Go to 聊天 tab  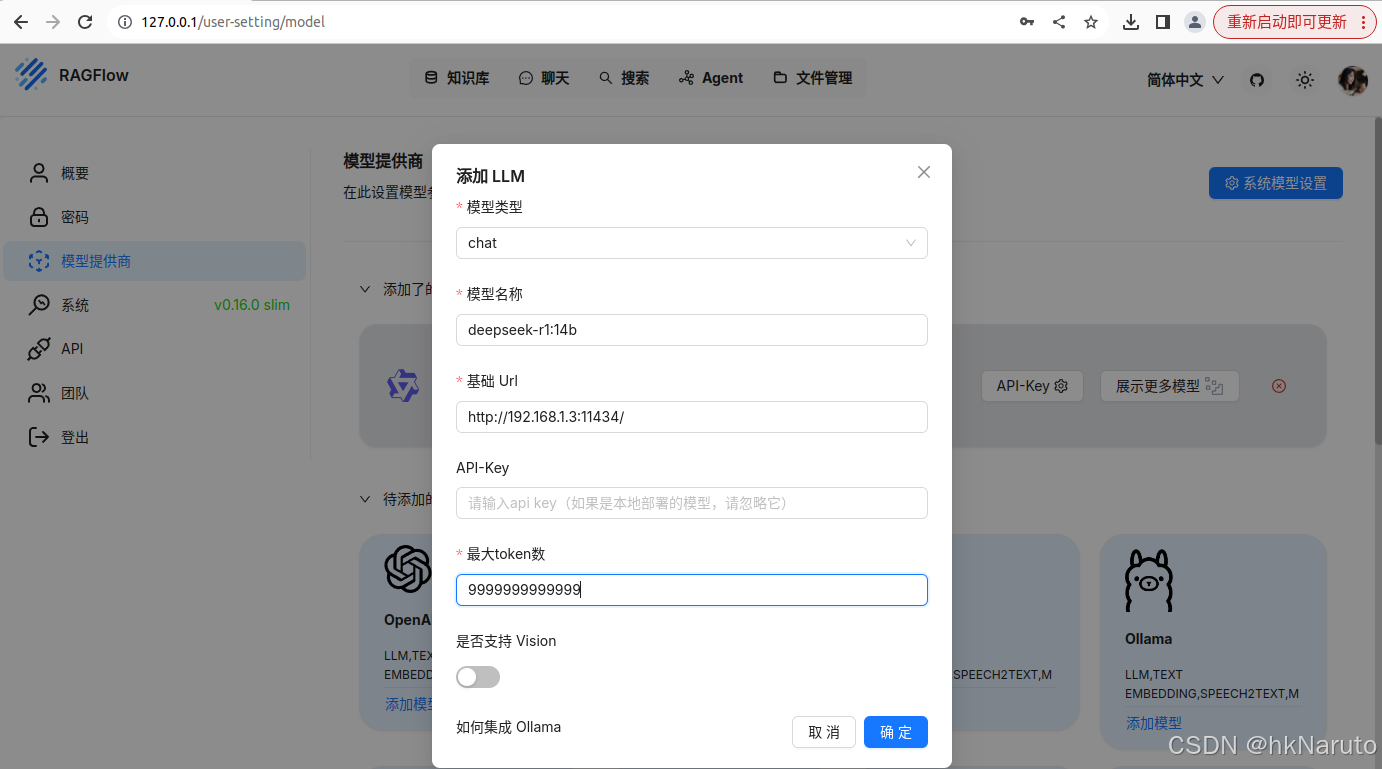(544, 78)
